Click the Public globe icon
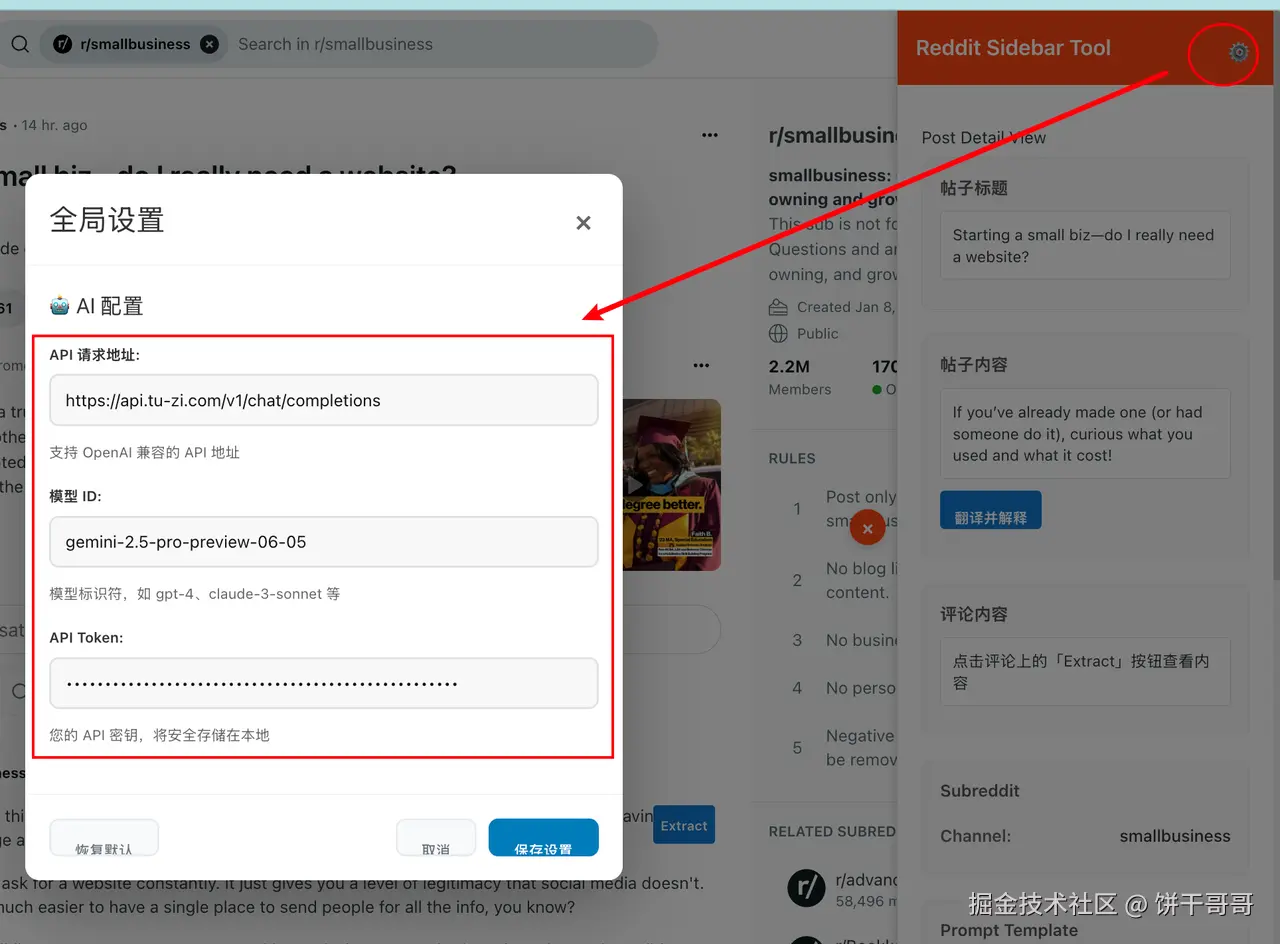 point(778,333)
